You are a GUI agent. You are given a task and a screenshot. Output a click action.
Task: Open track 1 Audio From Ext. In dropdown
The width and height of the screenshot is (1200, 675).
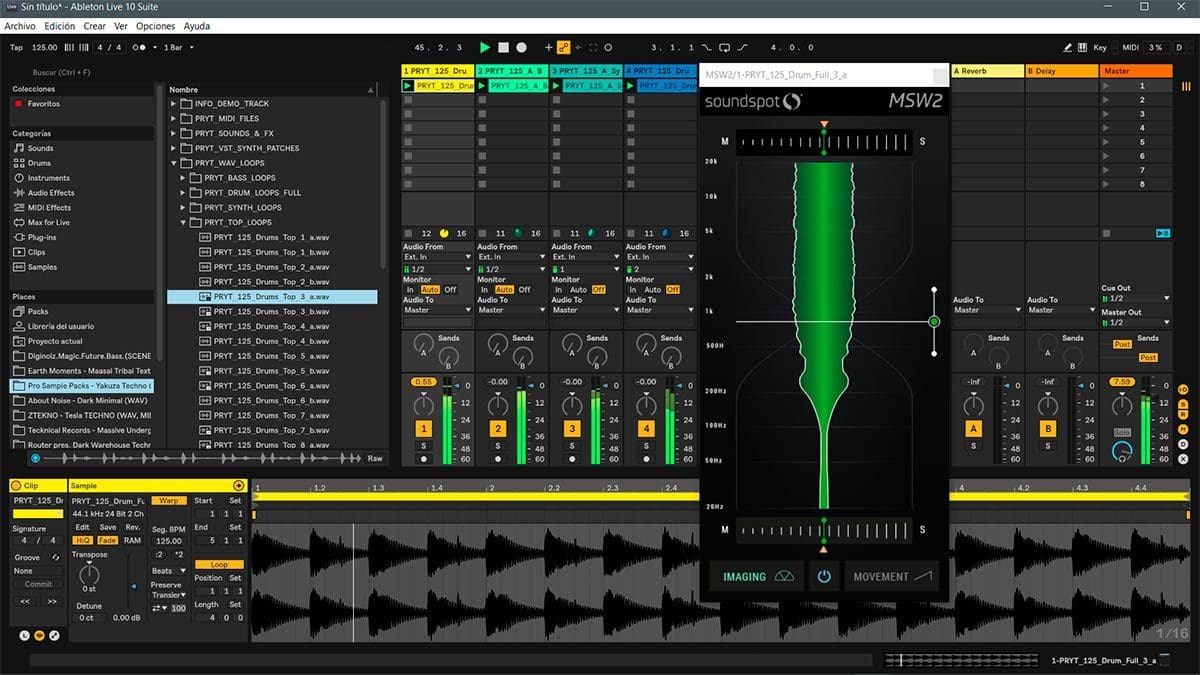point(437,257)
